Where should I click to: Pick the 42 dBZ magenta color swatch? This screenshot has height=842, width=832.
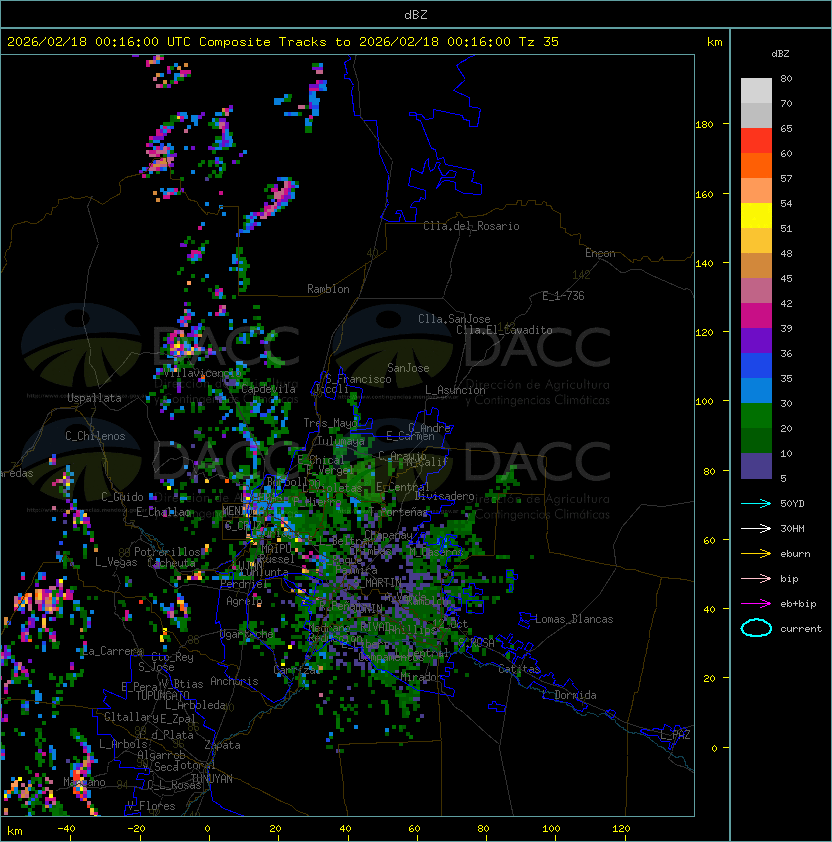coord(756,315)
